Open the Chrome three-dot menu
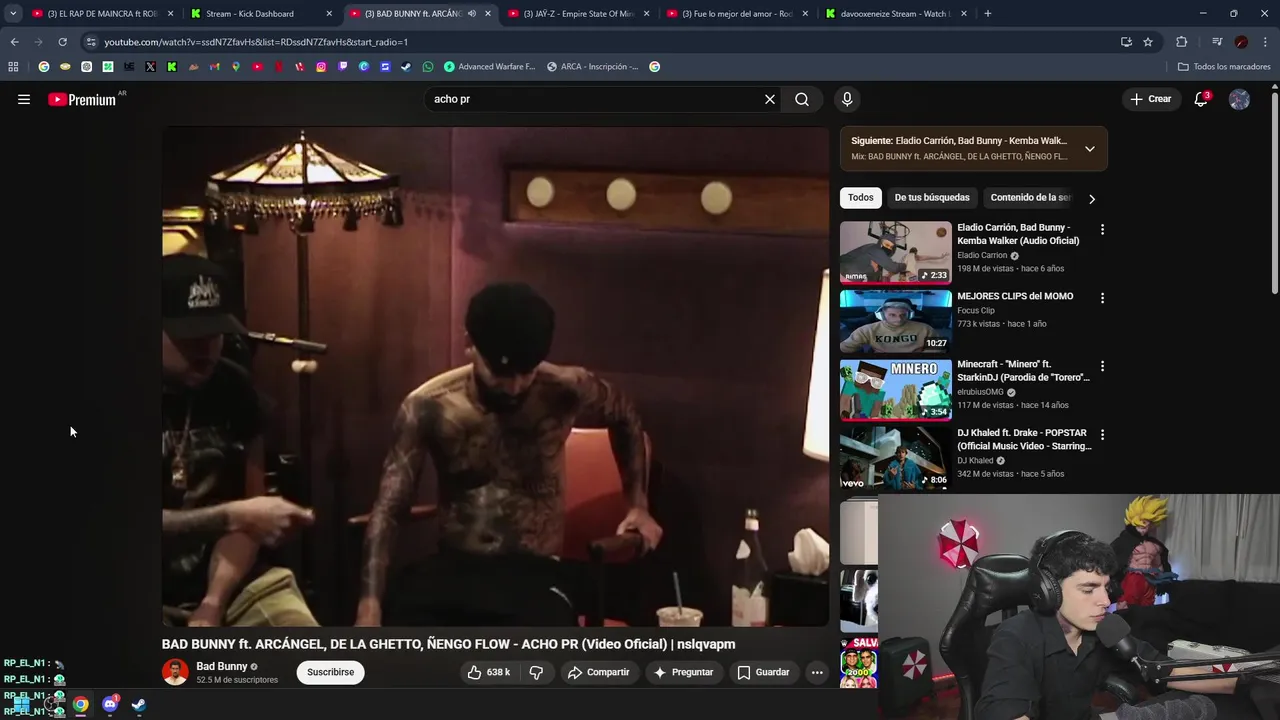Screen dimensions: 1280x720 click(x=1266, y=42)
